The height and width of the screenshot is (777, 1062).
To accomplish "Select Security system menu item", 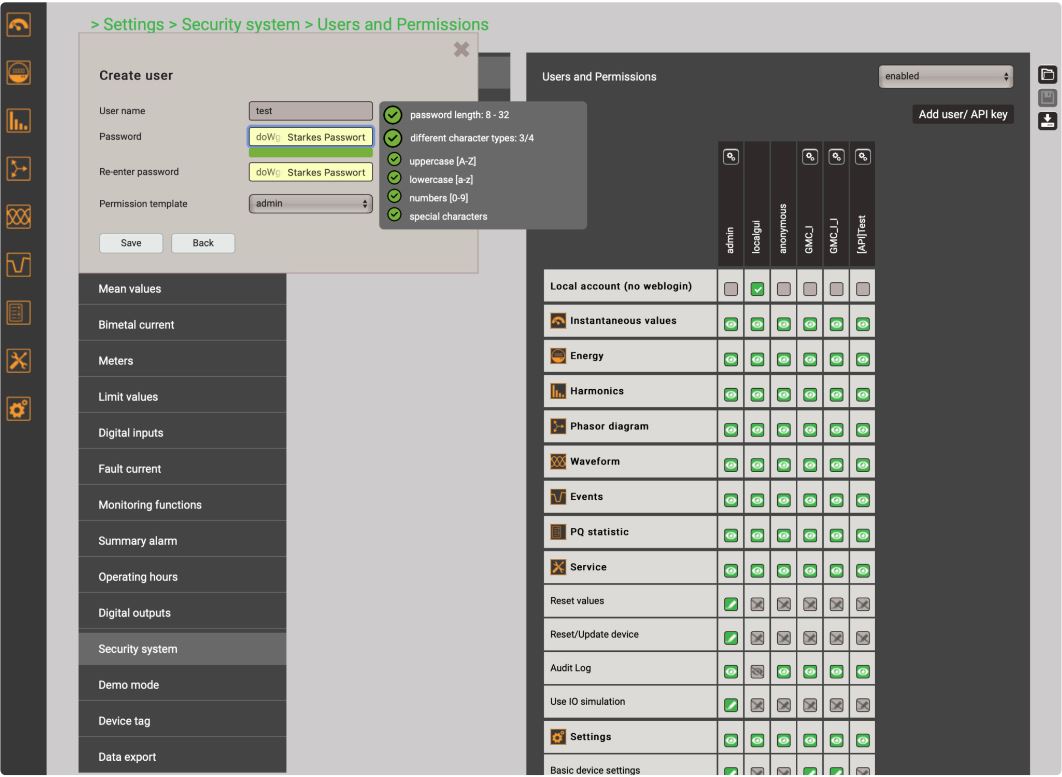I will (182, 649).
